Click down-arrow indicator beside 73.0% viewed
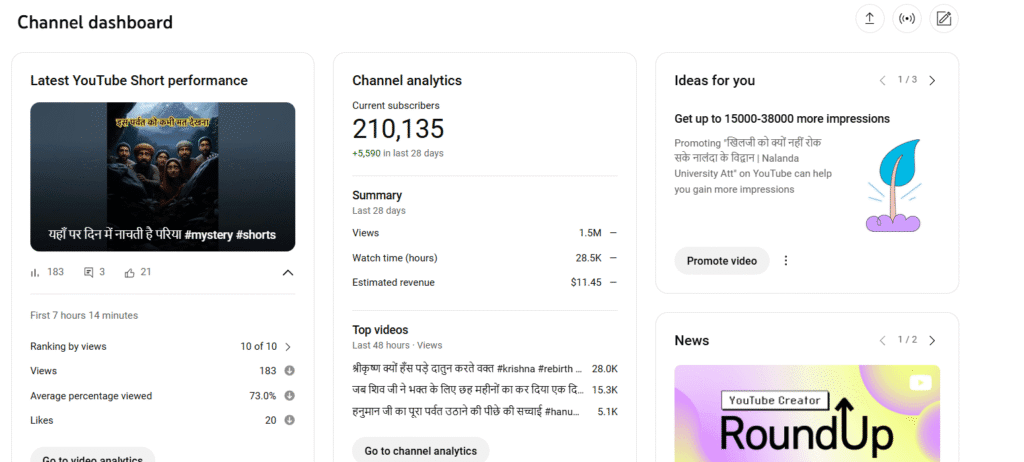1024x462 pixels. click(x=289, y=396)
